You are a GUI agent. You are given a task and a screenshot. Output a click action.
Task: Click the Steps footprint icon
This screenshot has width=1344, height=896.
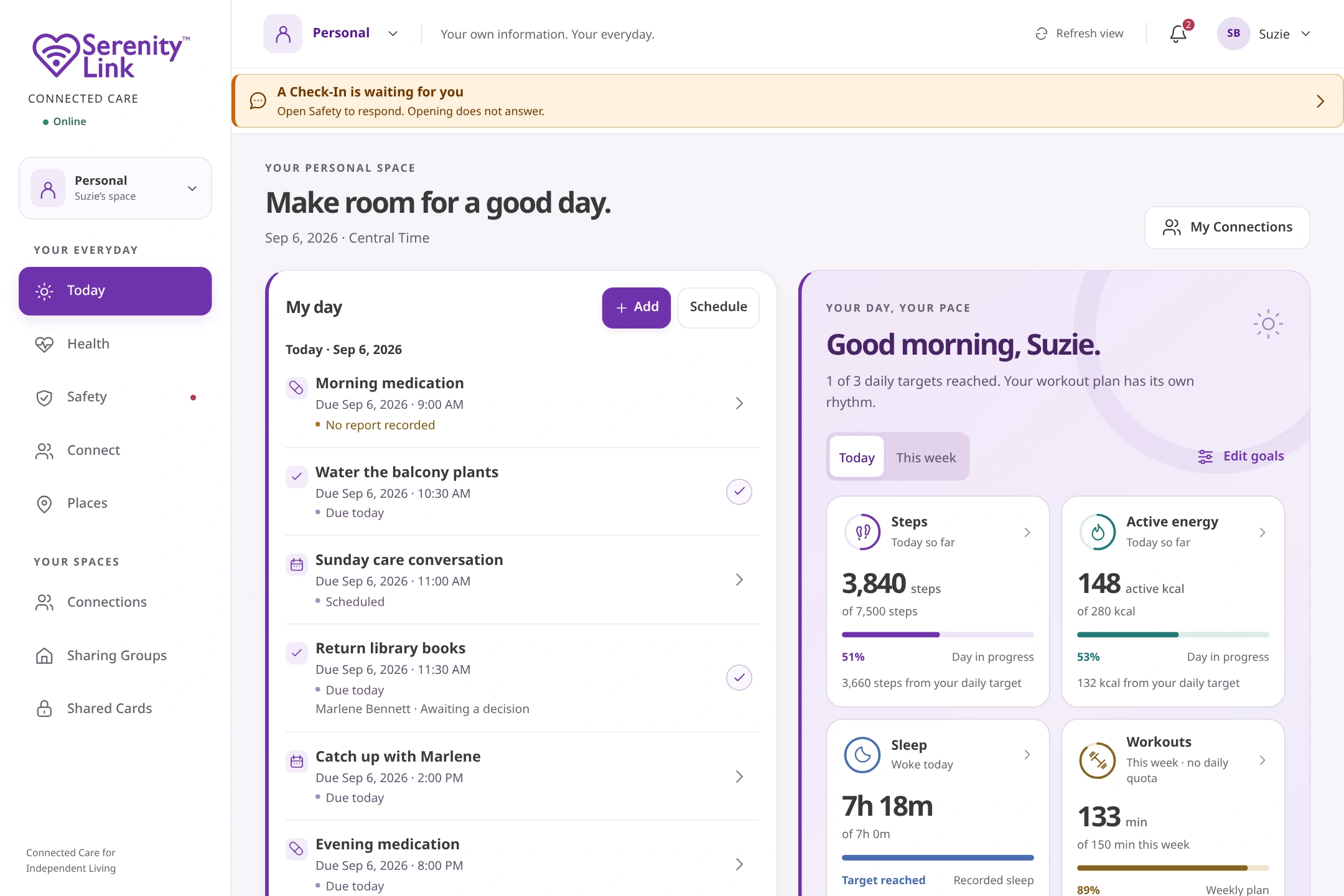[x=862, y=532]
